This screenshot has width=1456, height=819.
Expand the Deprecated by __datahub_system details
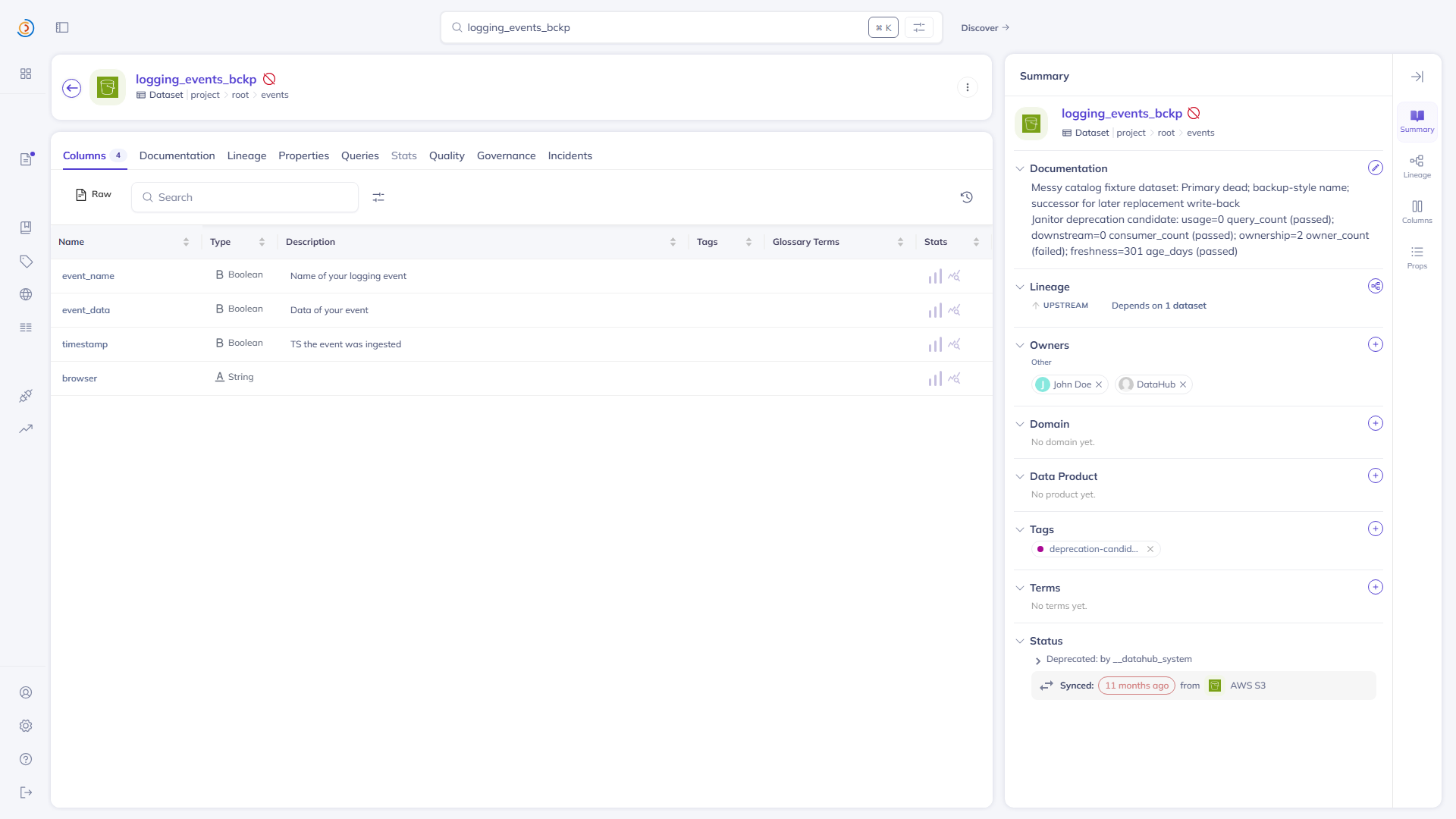pyautogui.click(x=1038, y=661)
